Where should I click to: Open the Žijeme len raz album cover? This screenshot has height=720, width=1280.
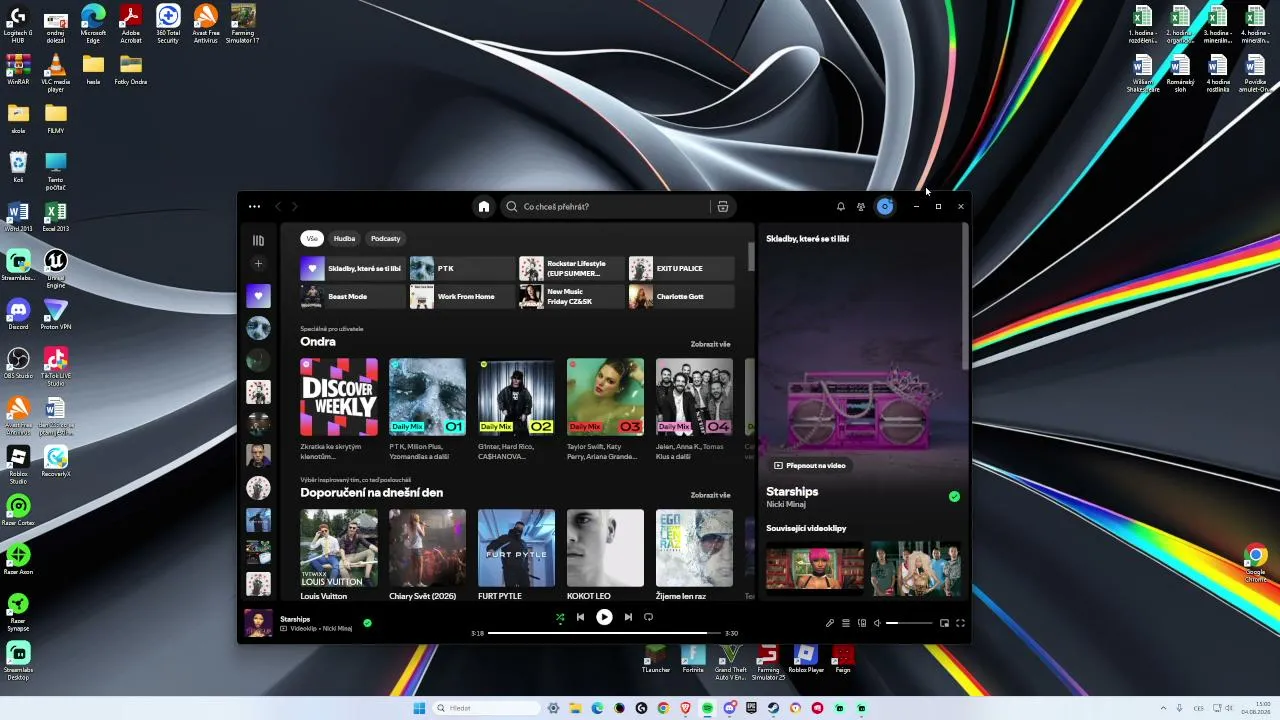694,548
